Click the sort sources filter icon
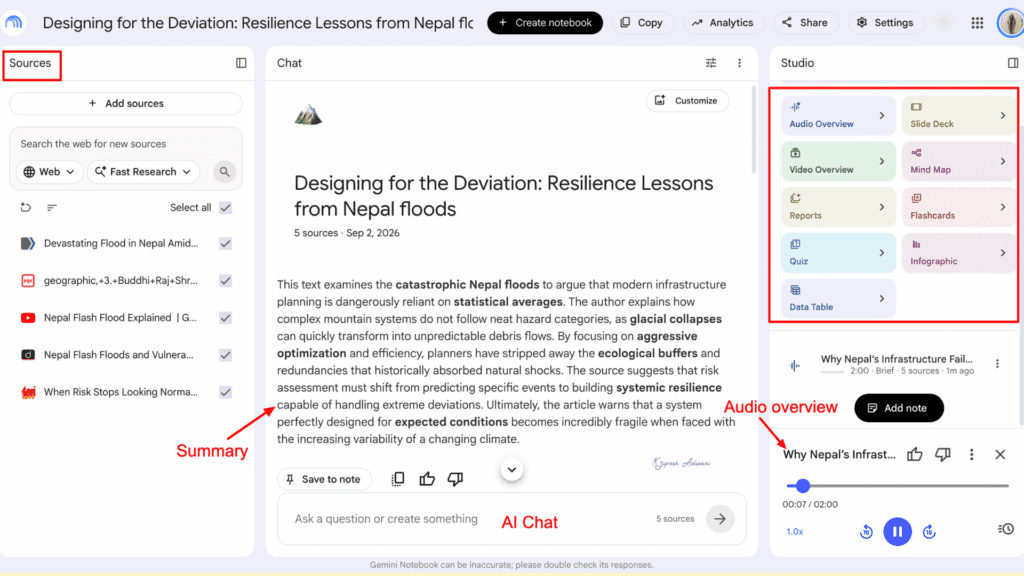Screen dimensions: 1024x576 click(52, 208)
